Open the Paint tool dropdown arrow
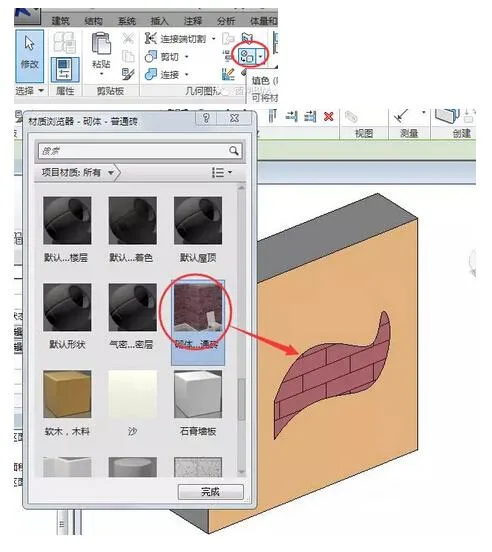The image size is (492, 552). [260, 56]
